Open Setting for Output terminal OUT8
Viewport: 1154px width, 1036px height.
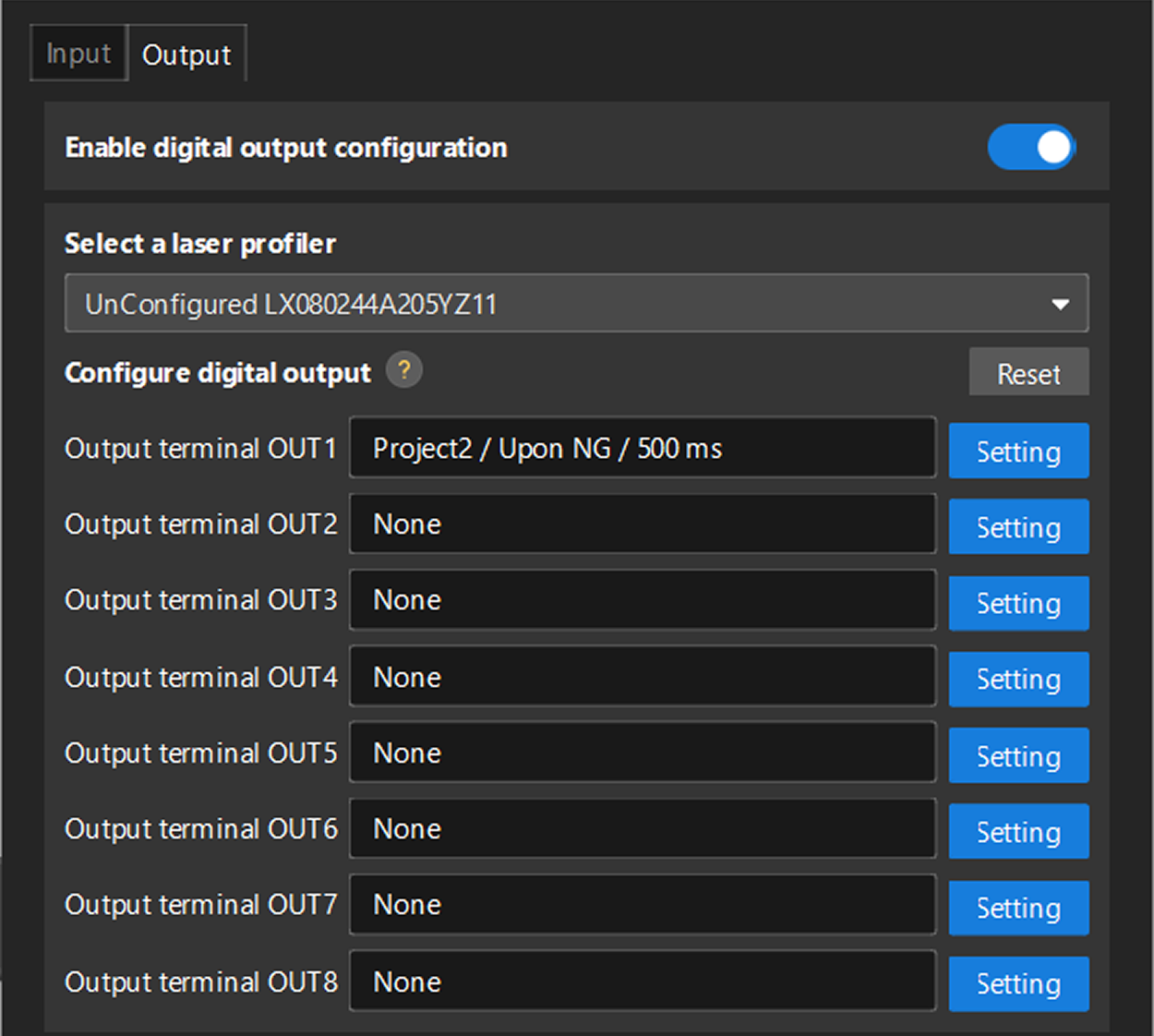(1017, 983)
